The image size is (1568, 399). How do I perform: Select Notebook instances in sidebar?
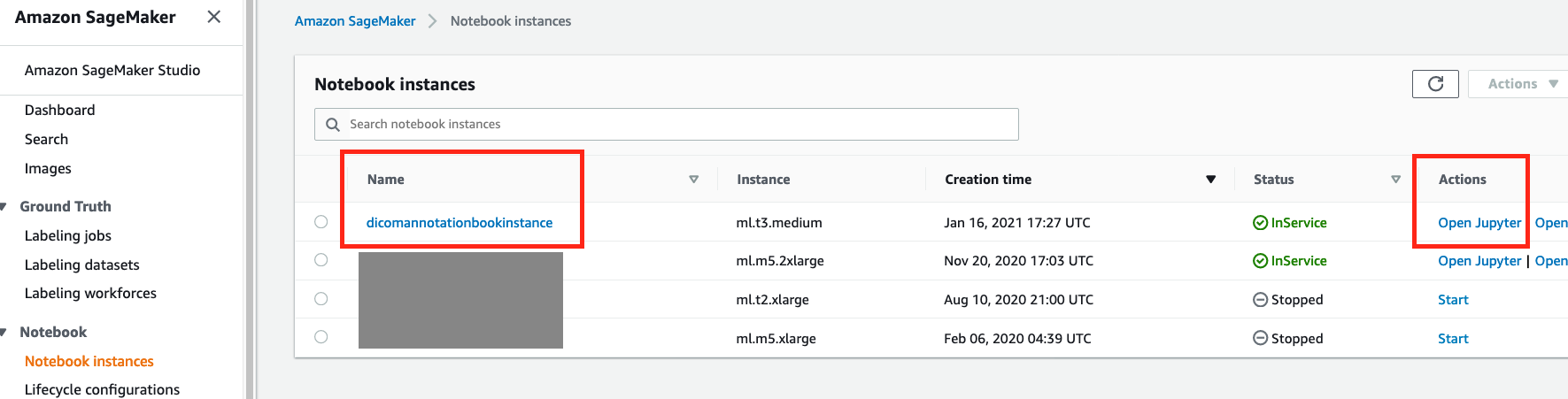coord(89,361)
